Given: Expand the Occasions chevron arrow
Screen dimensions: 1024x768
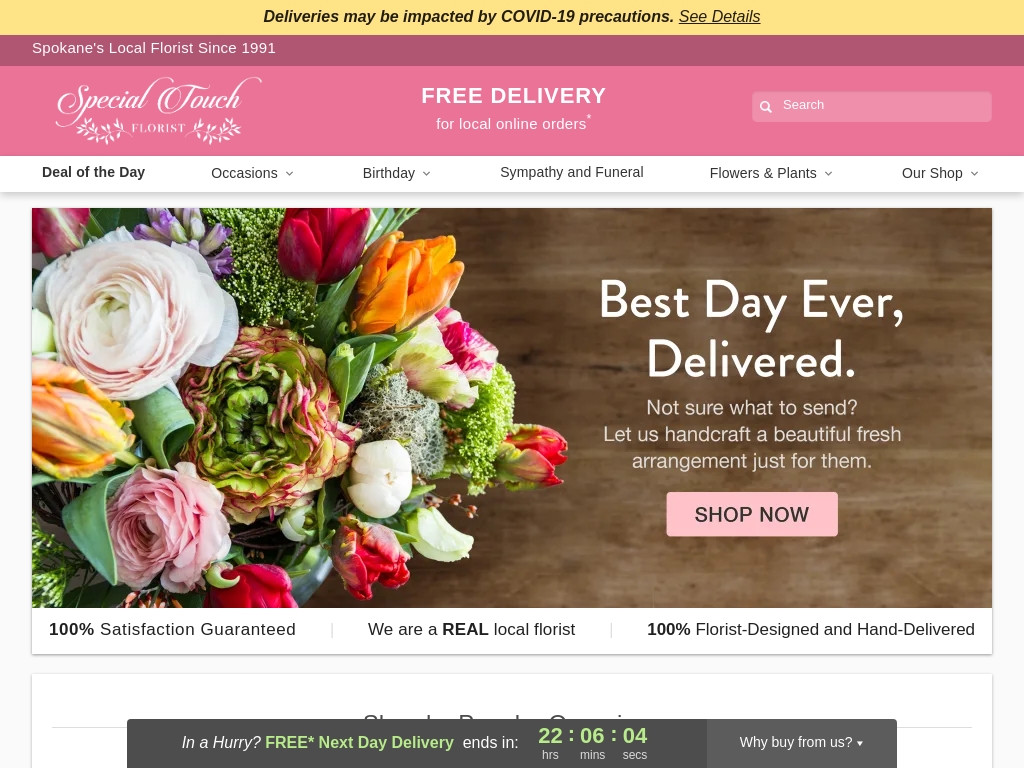Looking at the screenshot, I should click(289, 174).
